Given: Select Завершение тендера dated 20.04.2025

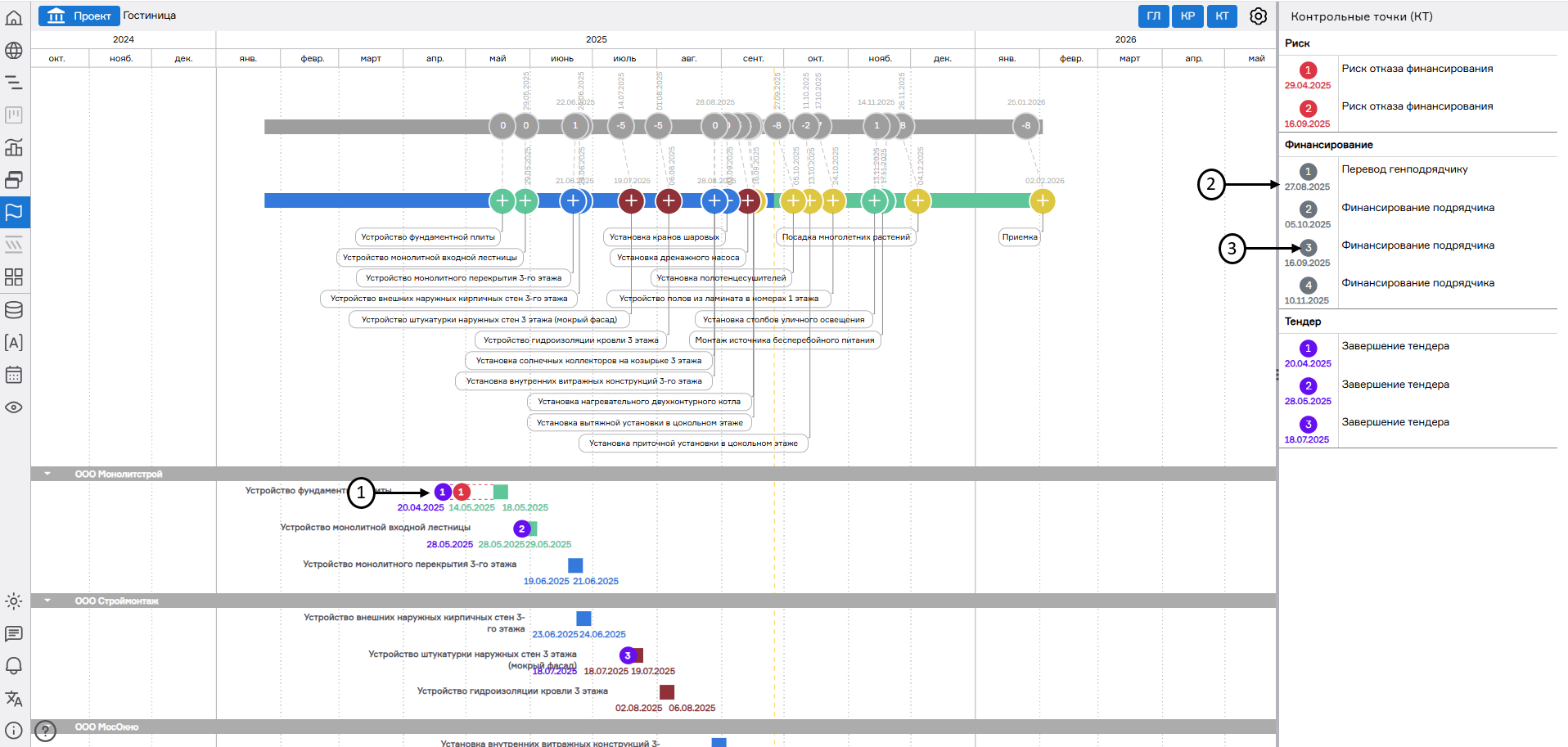Looking at the screenshot, I should [x=1395, y=346].
